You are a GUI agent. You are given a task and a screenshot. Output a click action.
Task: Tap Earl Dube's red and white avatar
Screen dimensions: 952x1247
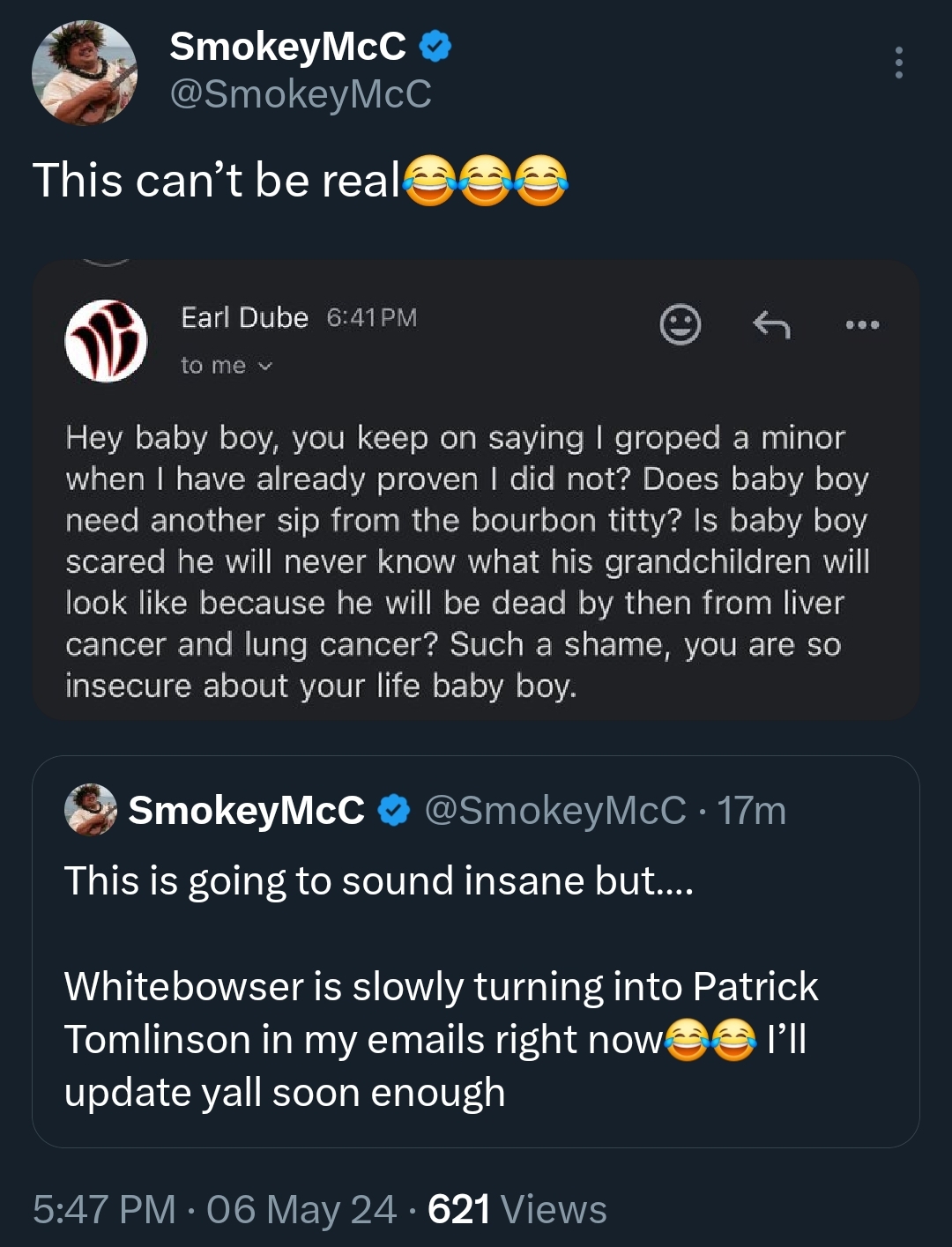point(107,341)
